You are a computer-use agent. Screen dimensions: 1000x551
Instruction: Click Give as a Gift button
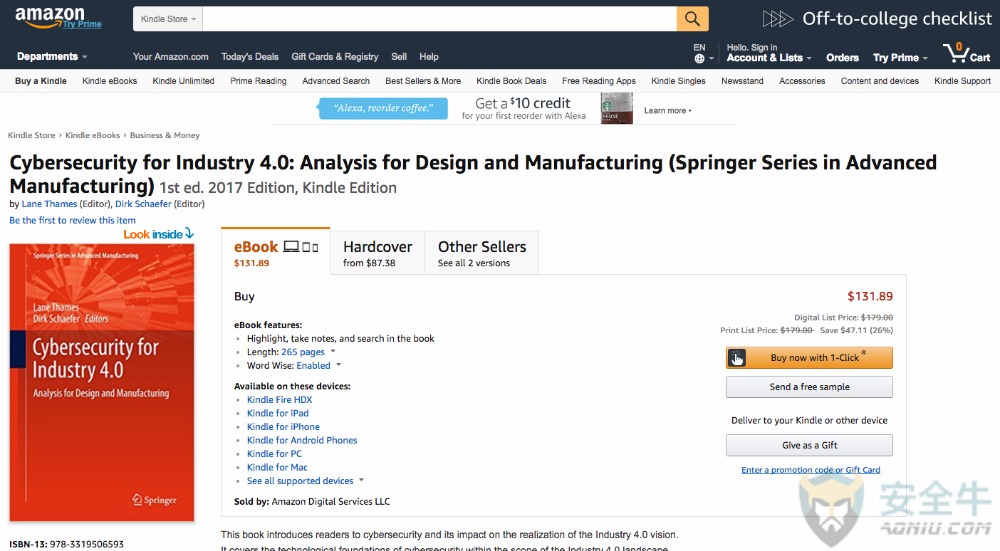(x=809, y=445)
